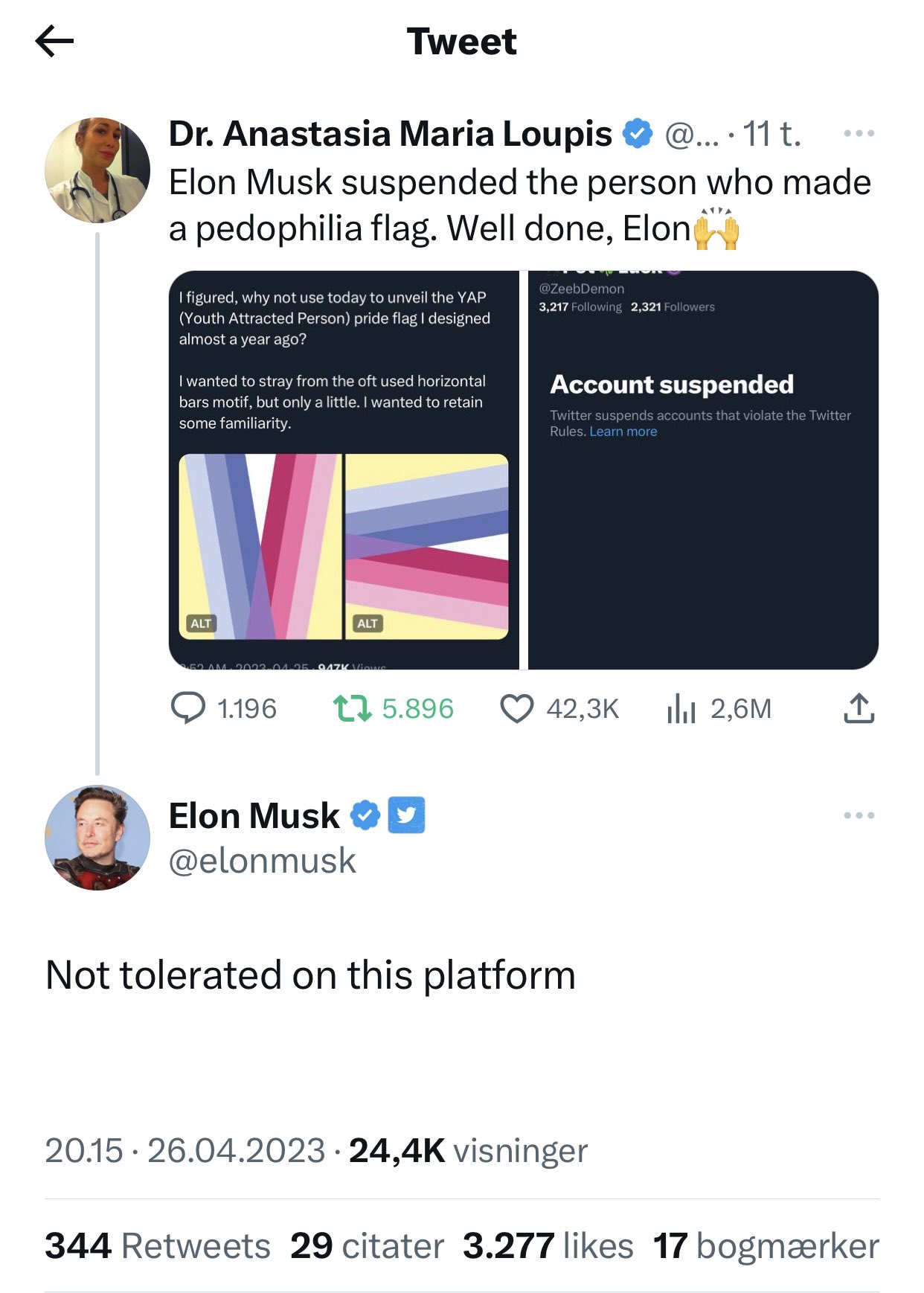Screen dimensions: 924x1293
Task: View the 3.277 likes list
Action: click(x=548, y=1246)
